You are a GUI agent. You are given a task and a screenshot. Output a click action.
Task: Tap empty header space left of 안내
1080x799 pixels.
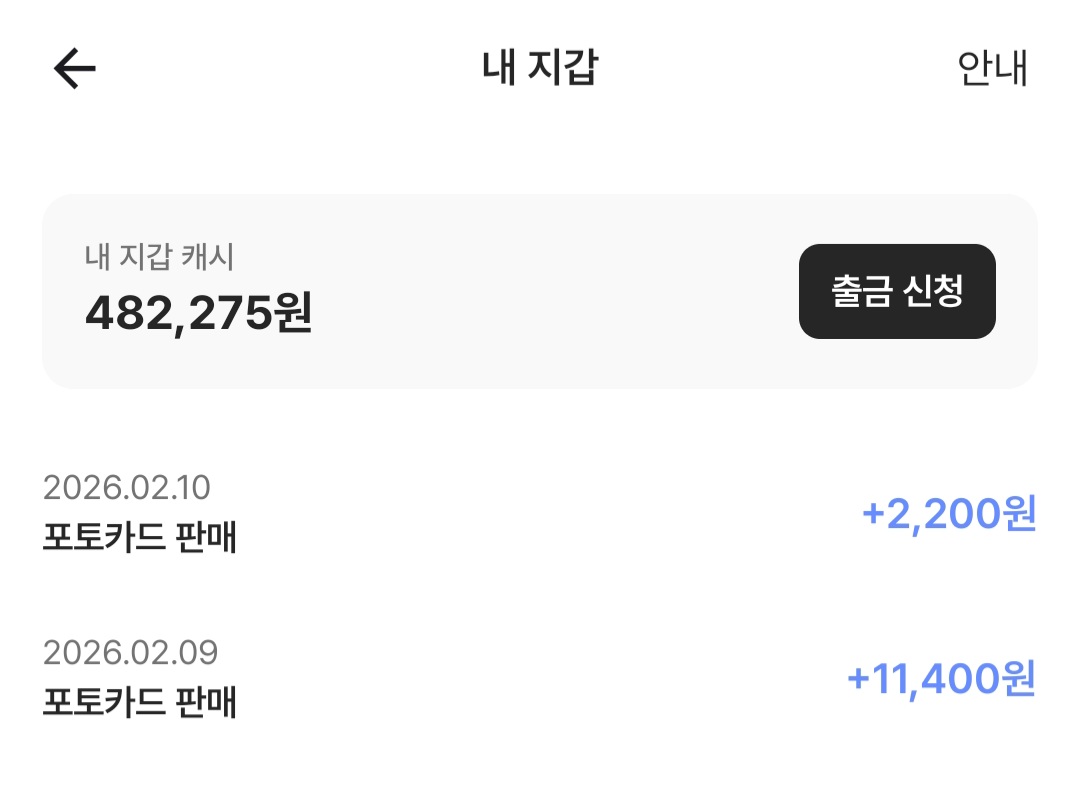pyautogui.click(x=800, y=69)
